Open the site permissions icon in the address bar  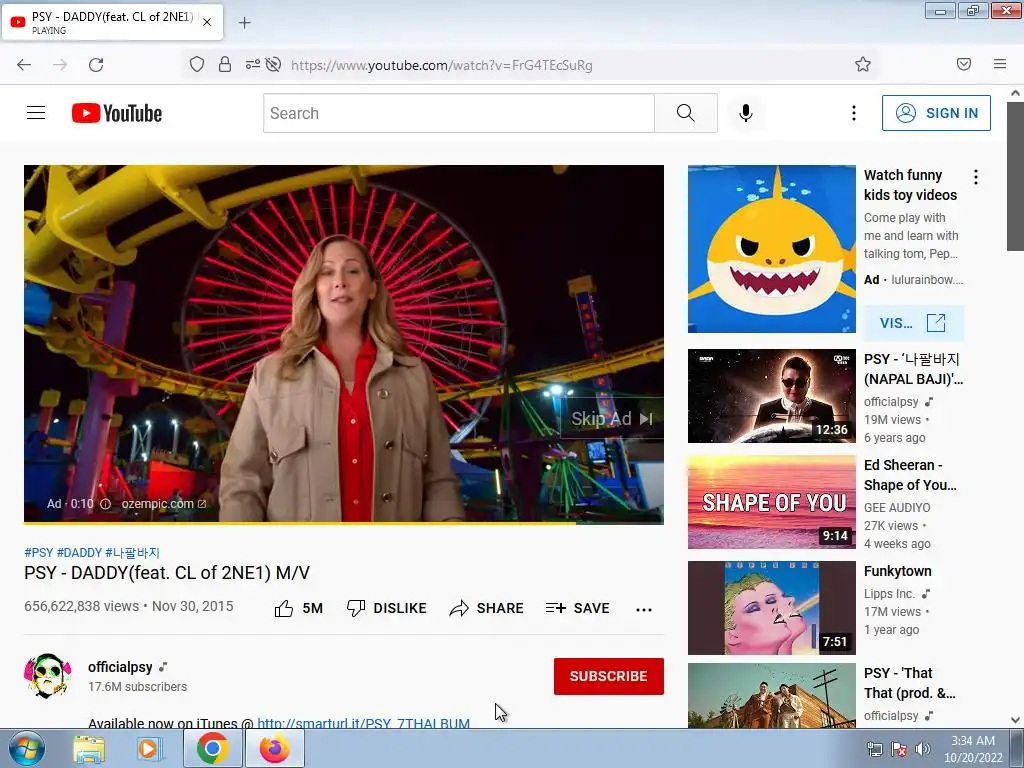[x=252, y=64]
